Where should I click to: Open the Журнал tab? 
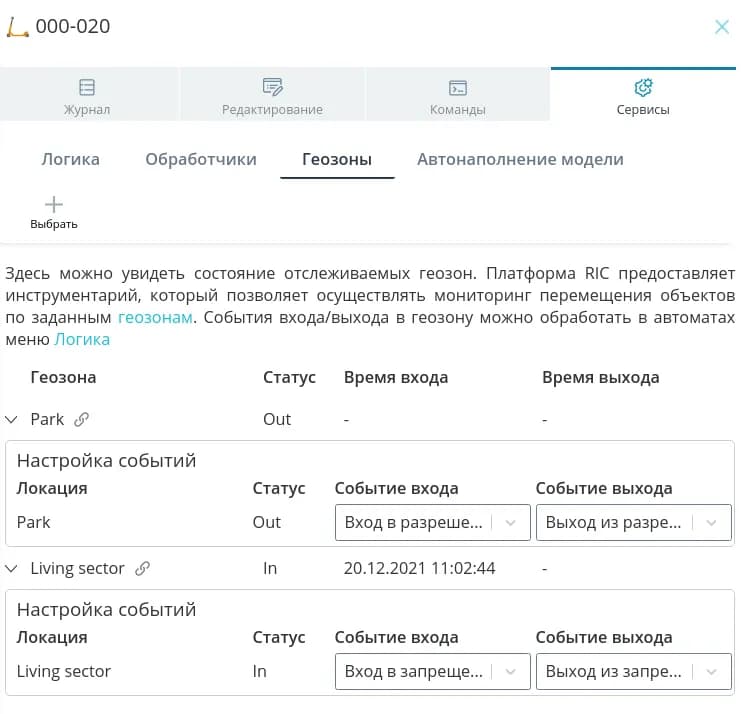point(88,96)
